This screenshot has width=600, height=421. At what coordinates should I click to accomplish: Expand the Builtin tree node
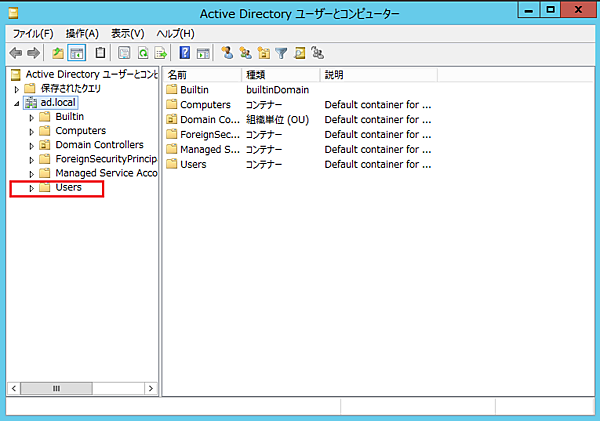pos(31,117)
